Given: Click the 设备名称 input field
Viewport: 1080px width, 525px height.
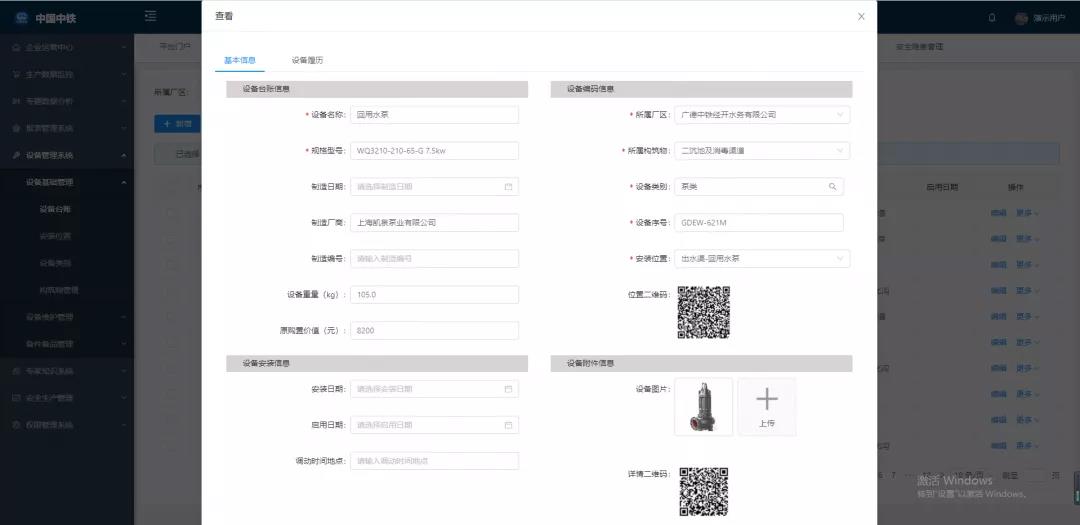Looking at the screenshot, I should (x=434, y=115).
